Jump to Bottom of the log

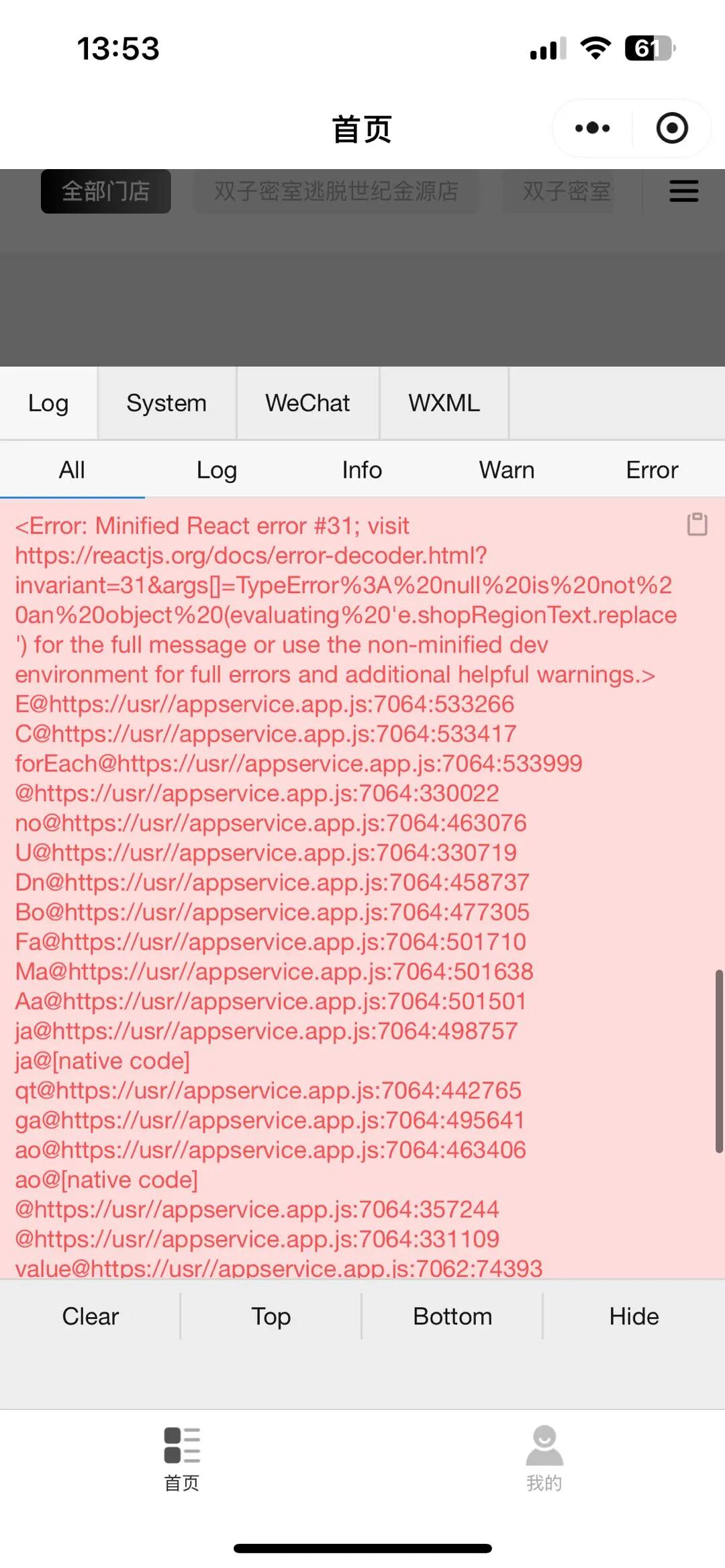(452, 1316)
